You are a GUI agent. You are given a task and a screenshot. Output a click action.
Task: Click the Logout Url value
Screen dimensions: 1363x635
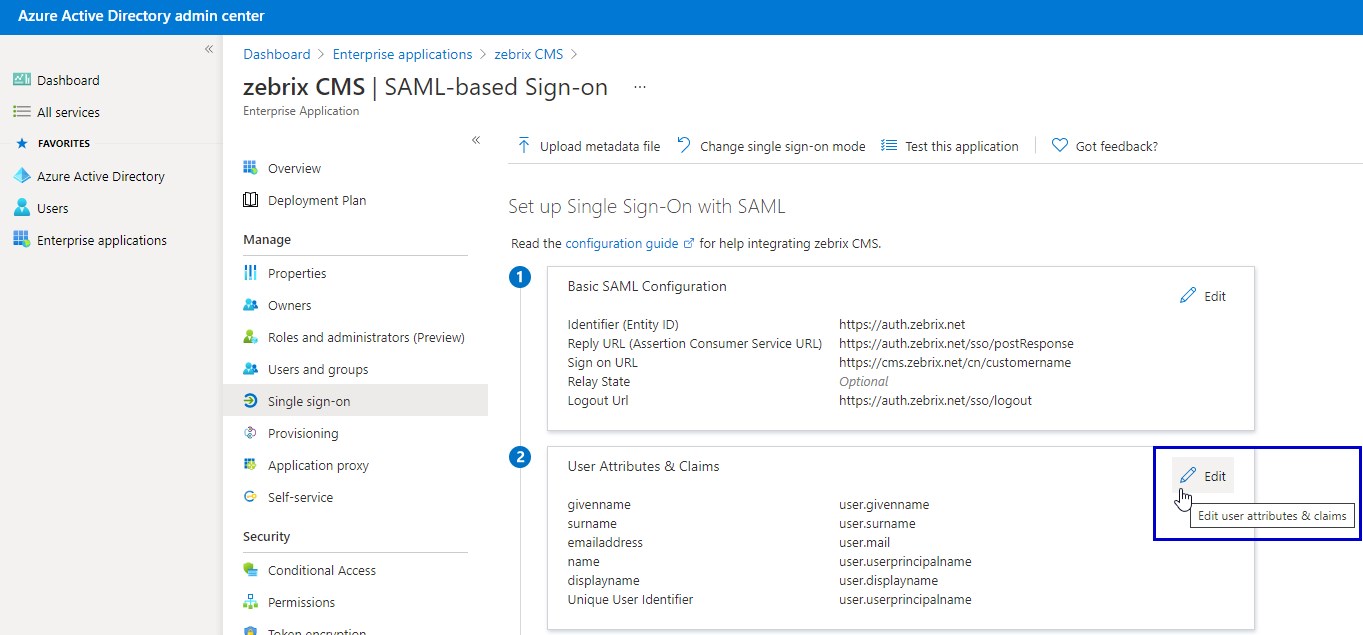tap(935, 400)
